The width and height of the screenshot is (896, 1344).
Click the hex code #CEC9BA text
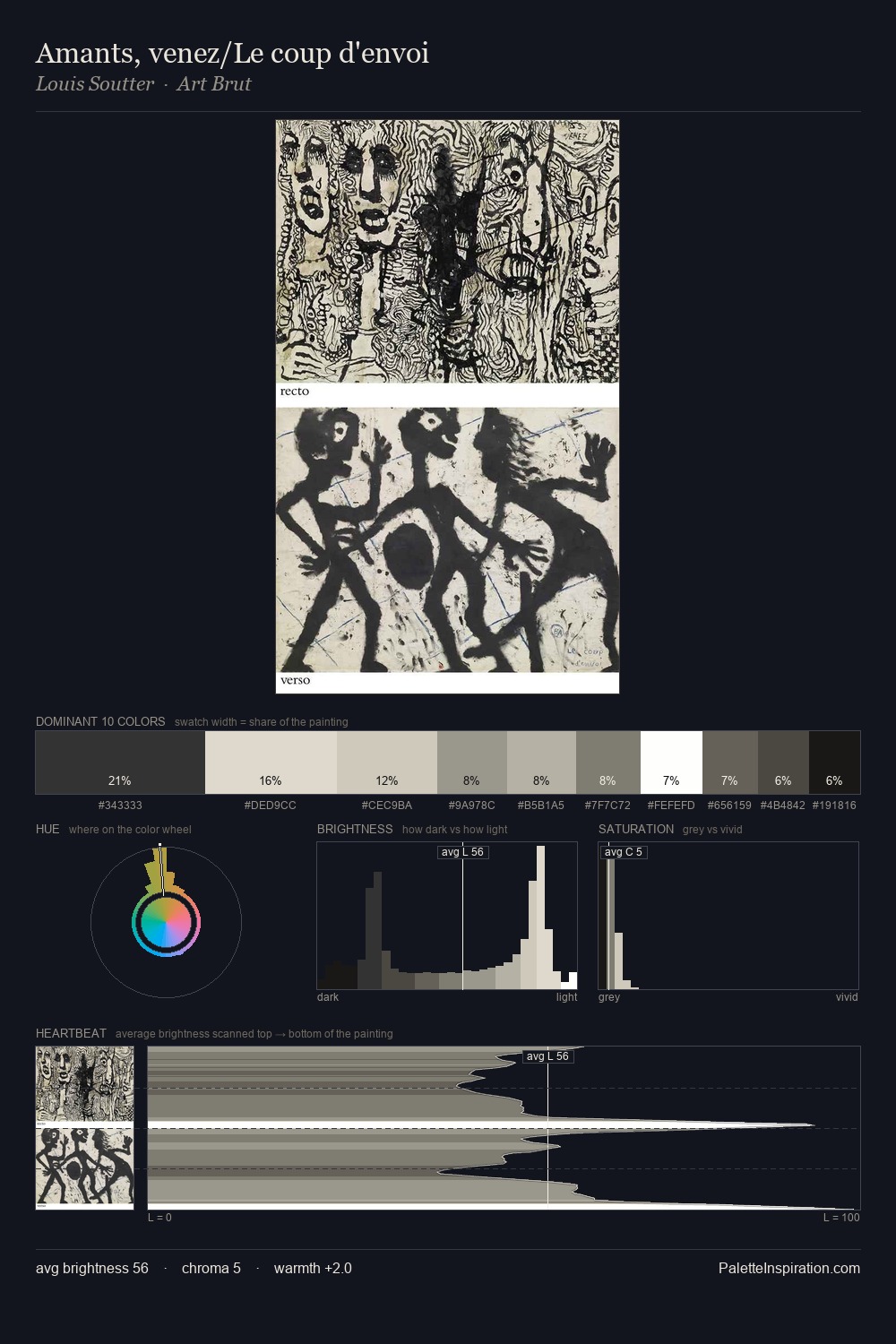[x=387, y=806]
